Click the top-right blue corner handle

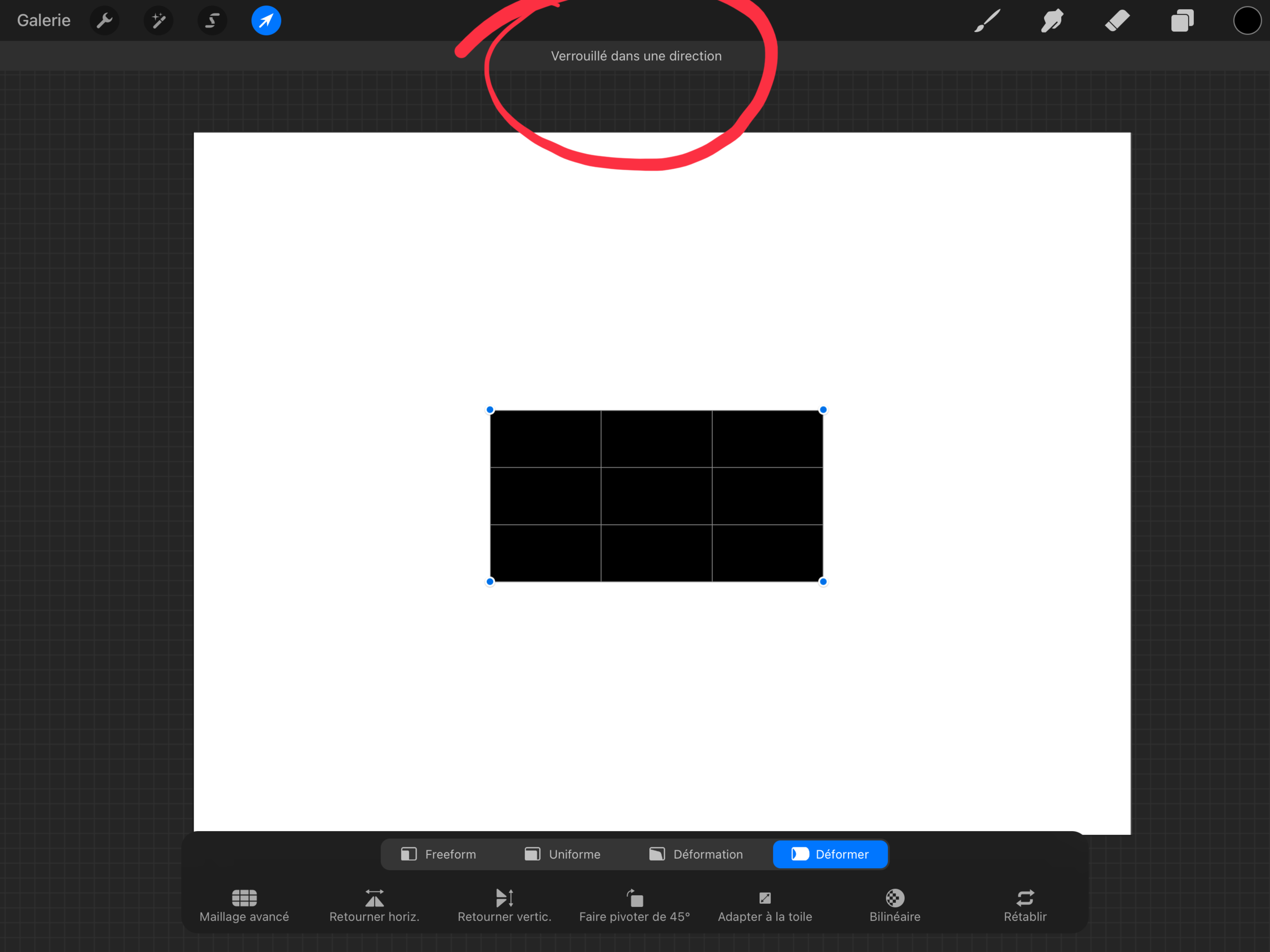pyautogui.click(x=823, y=409)
